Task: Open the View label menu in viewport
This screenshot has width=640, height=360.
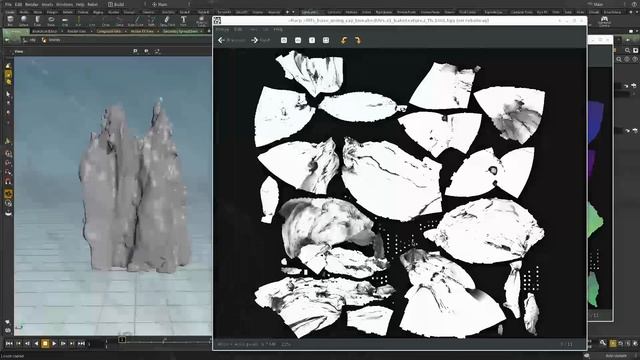Action: tap(19, 51)
